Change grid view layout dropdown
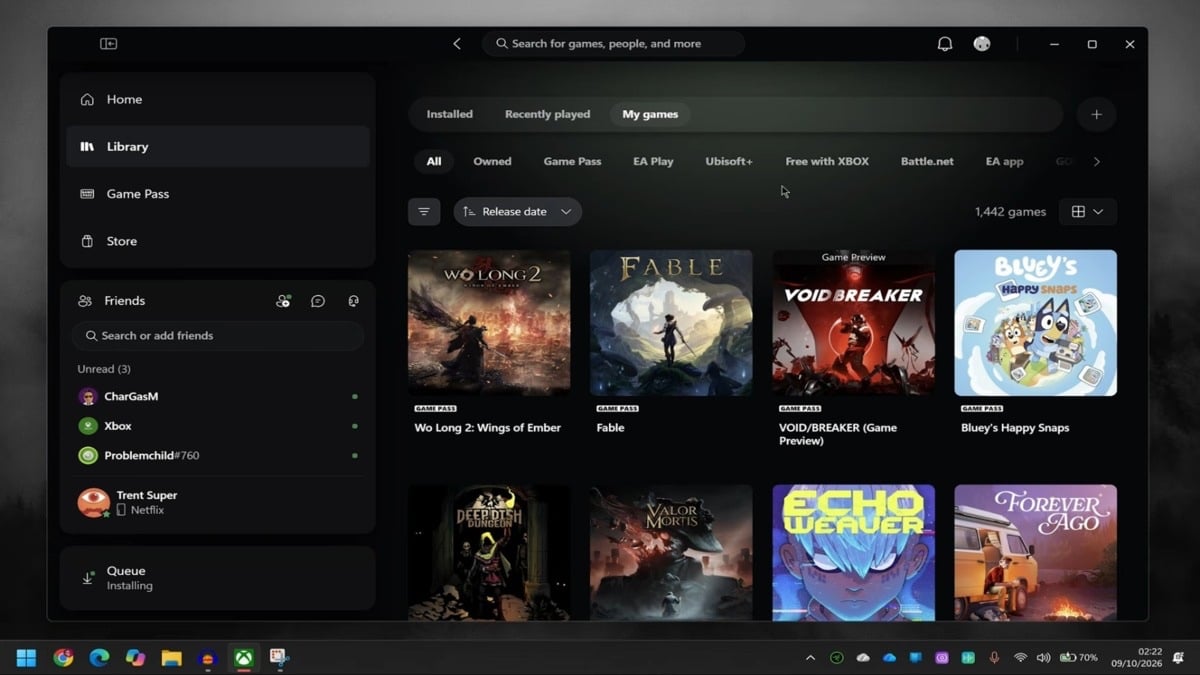This screenshot has width=1200, height=675. [1088, 212]
